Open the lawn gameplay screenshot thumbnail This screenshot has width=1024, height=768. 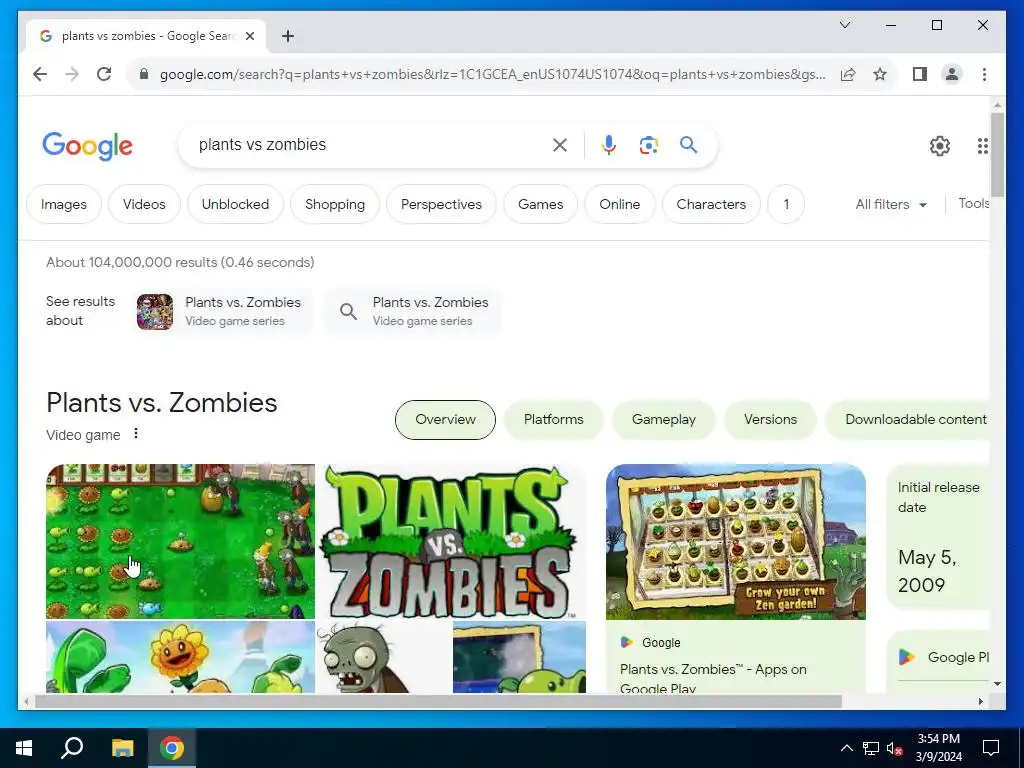point(180,541)
